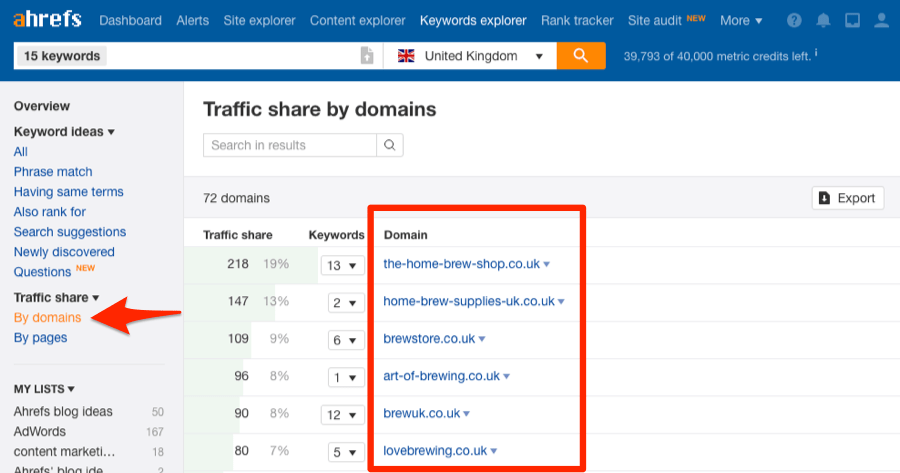Open the United Kingdom country dropdown
This screenshot has height=473, width=900.
(x=470, y=56)
